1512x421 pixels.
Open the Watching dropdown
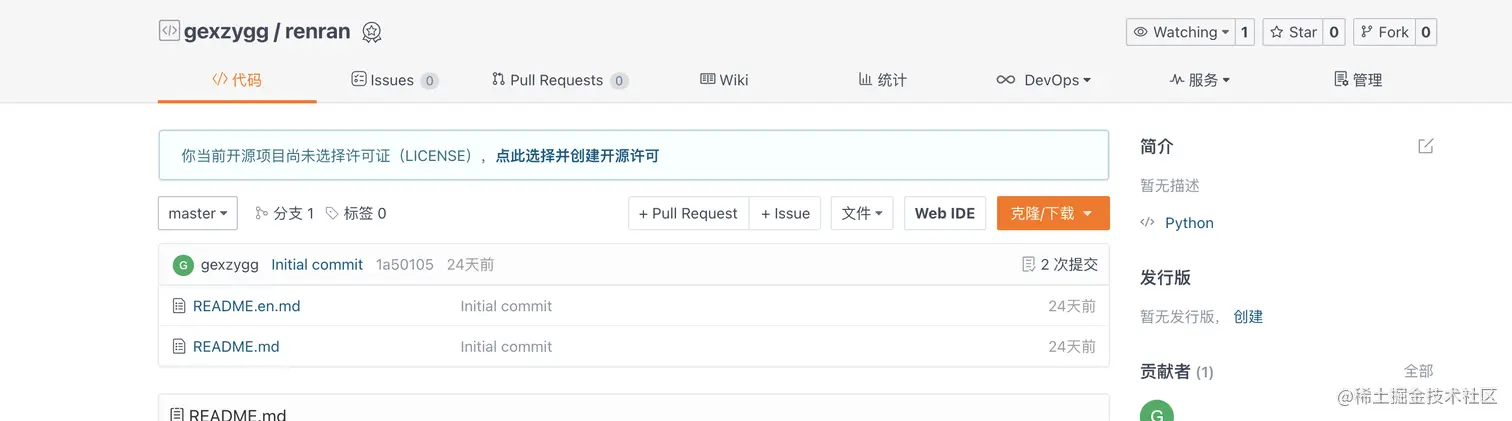1181,32
